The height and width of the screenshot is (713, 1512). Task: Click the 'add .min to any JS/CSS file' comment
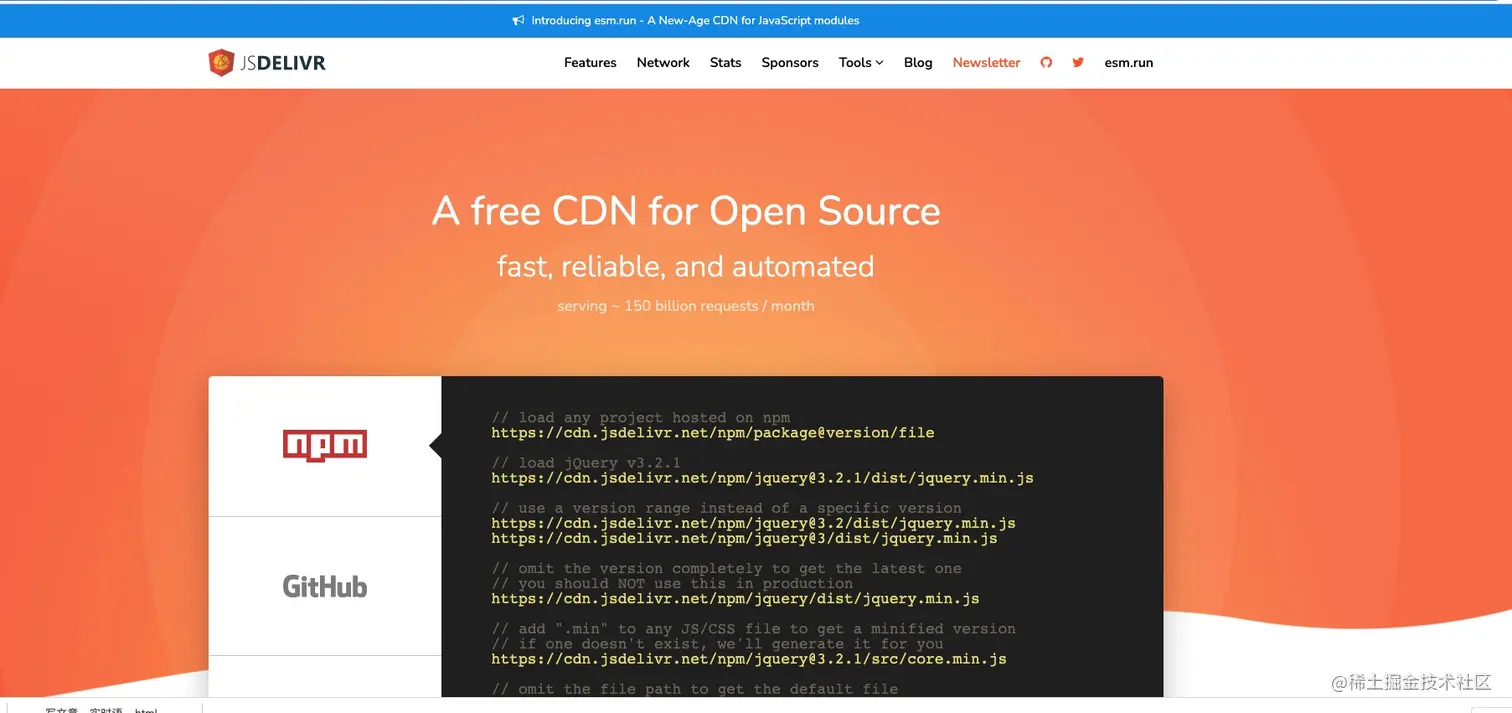(x=753, y=629)
